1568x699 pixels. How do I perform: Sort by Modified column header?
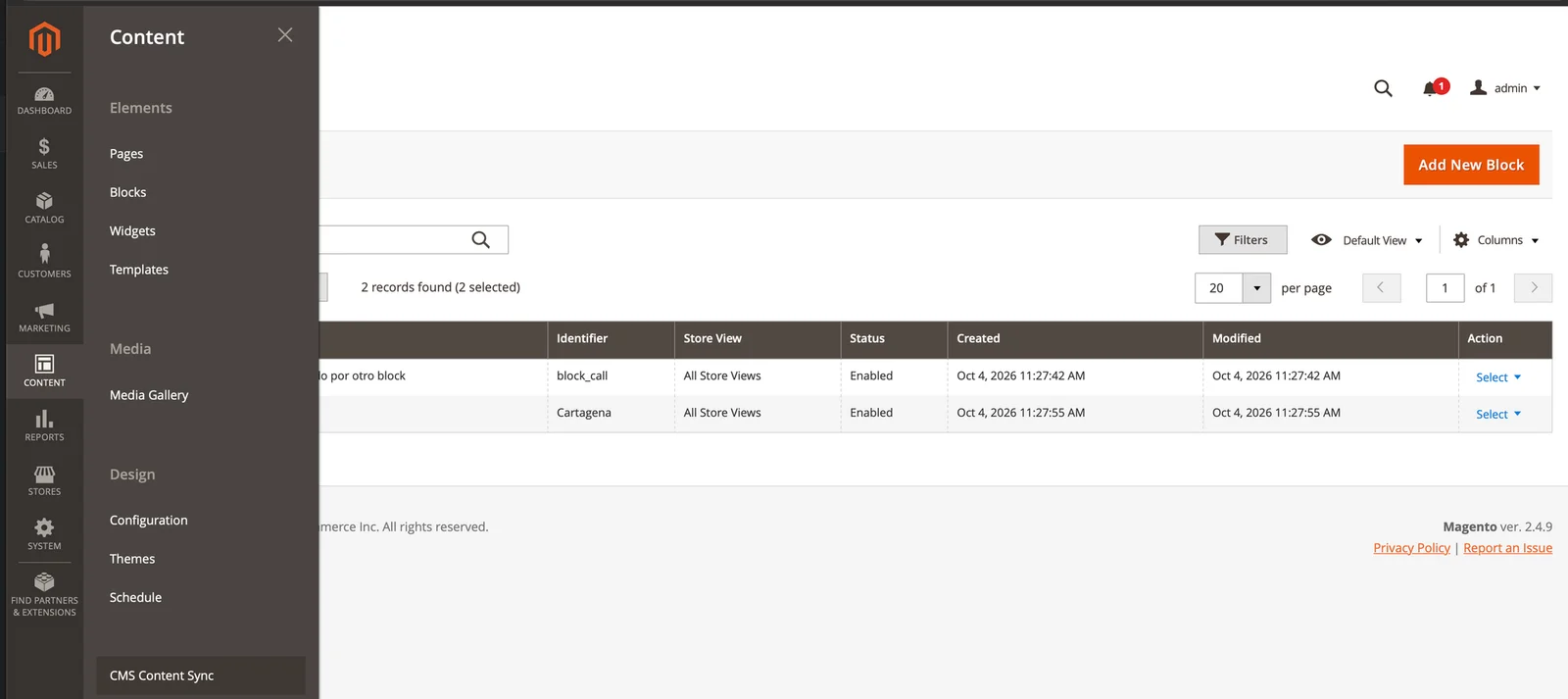pyautogui.click(x=1330, y=339)
